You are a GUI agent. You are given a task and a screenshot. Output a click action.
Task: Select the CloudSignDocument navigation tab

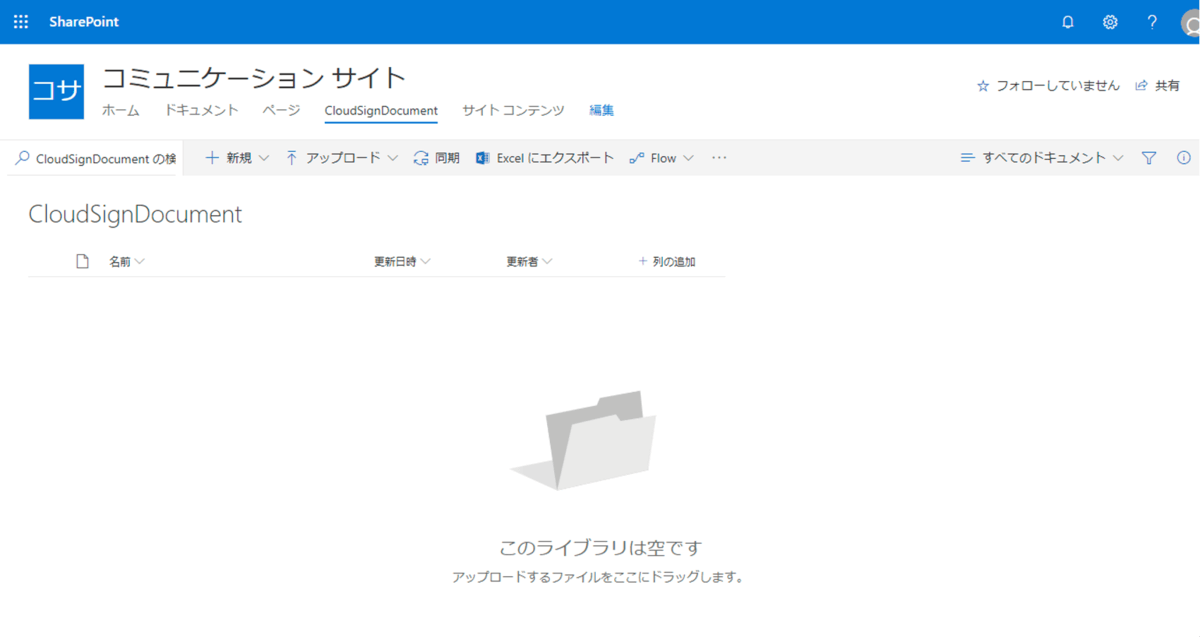click(x=381, y=111)
